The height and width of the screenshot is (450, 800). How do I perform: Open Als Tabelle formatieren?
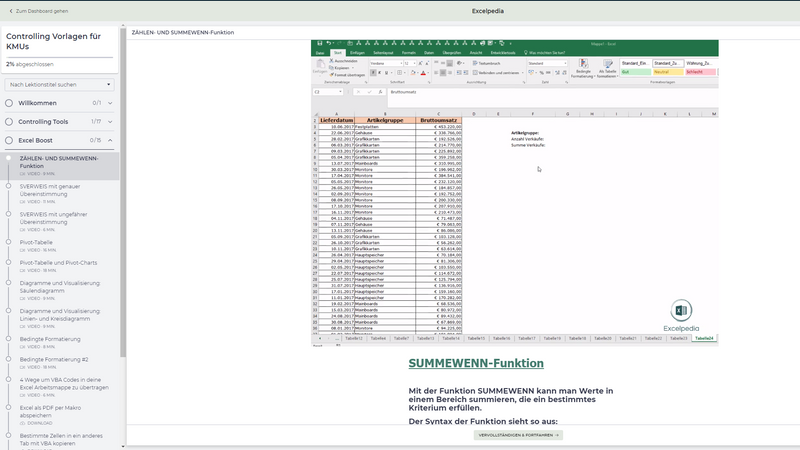pyautogui.click(x=607, y=68)
